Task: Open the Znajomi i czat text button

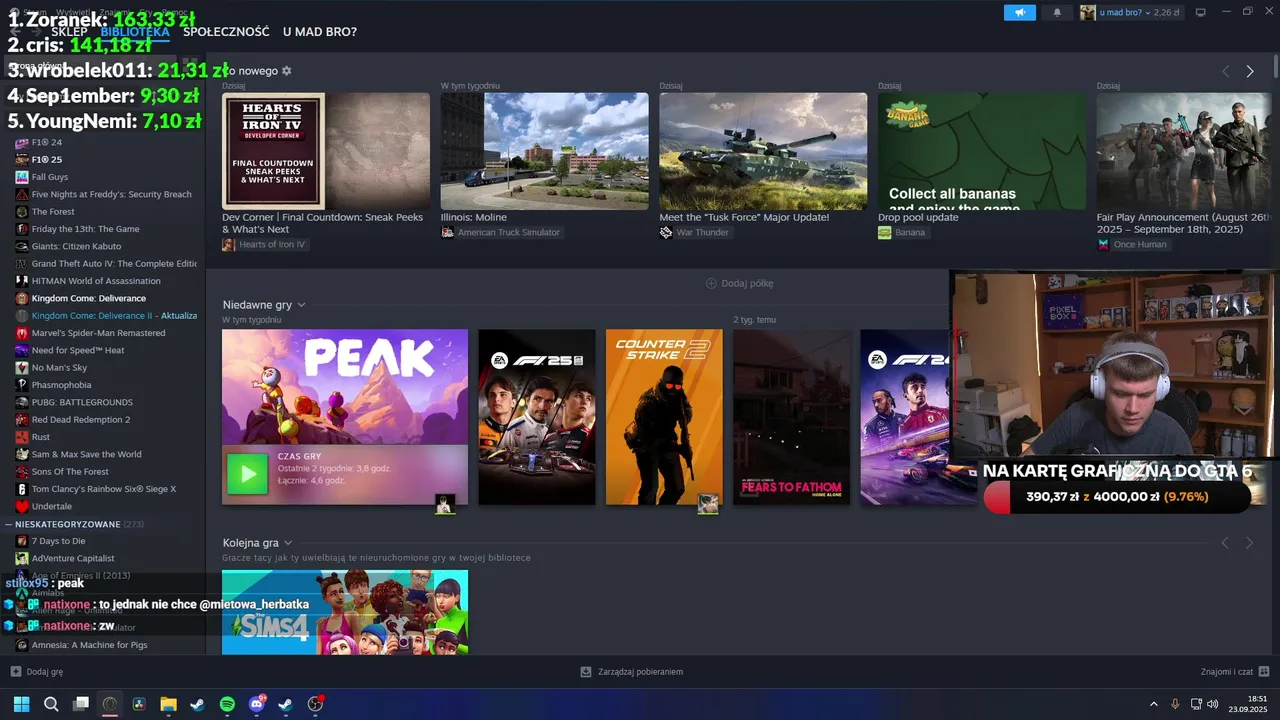Action: pyautogui.click(x=1227, y=672)
